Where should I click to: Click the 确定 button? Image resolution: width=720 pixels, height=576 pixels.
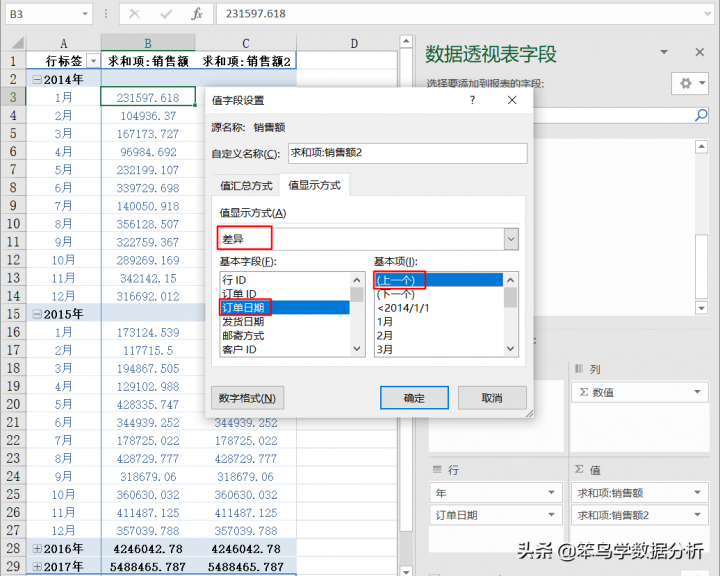[x=414, y=398]
